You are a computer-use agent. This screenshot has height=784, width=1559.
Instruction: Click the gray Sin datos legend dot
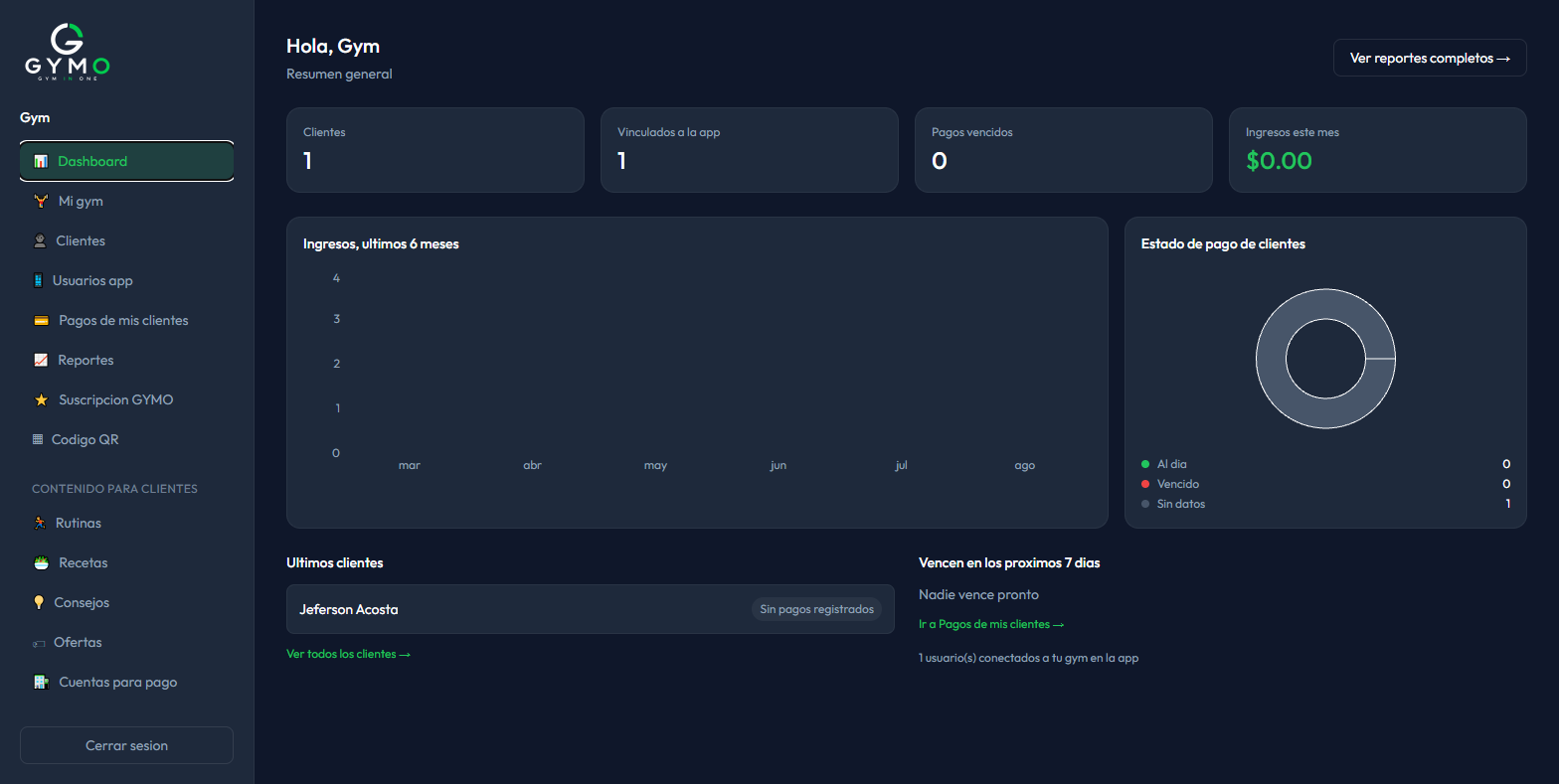1145,504
